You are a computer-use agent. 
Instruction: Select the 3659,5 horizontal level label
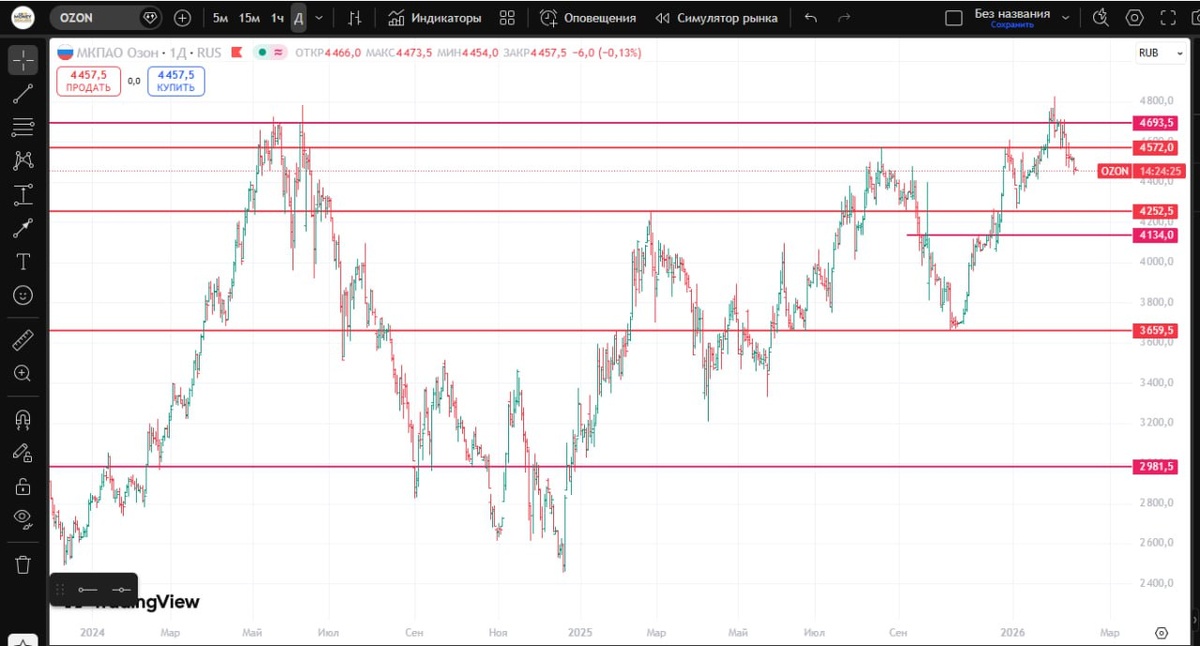click(x=1155, y=330)
